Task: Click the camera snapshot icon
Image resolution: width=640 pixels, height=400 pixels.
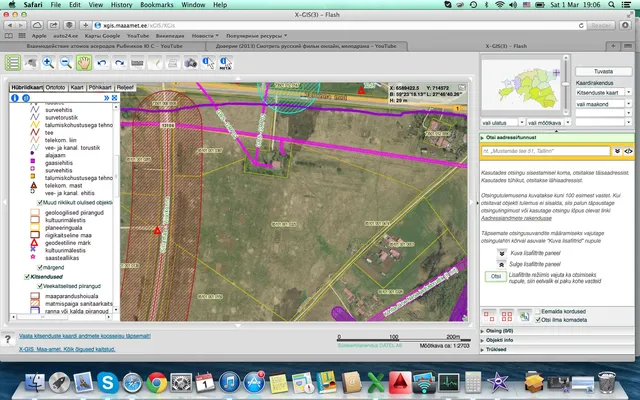Action: (x=190, y=63)
